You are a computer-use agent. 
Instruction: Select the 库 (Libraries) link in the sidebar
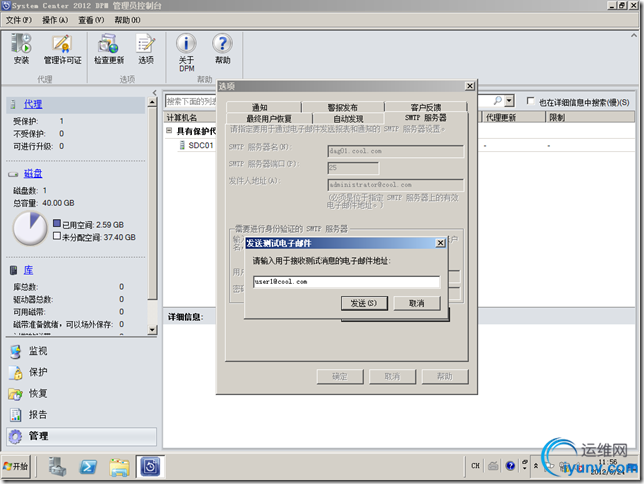point(28,270)
